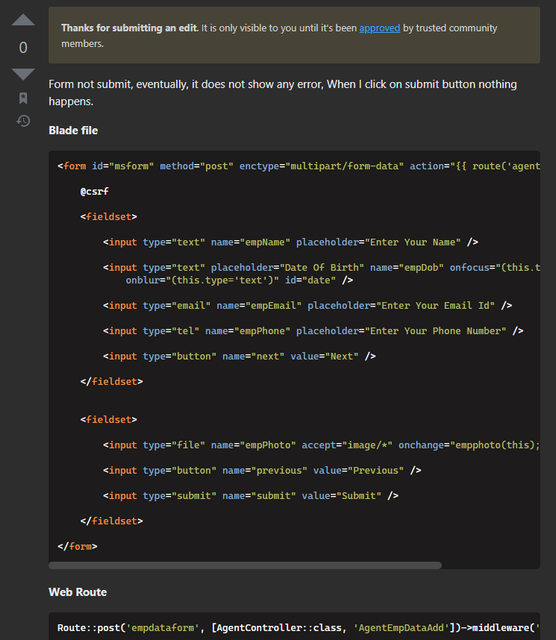556x640 pixels.
Task: Click the vote count number zero
Action: point(23,48)
